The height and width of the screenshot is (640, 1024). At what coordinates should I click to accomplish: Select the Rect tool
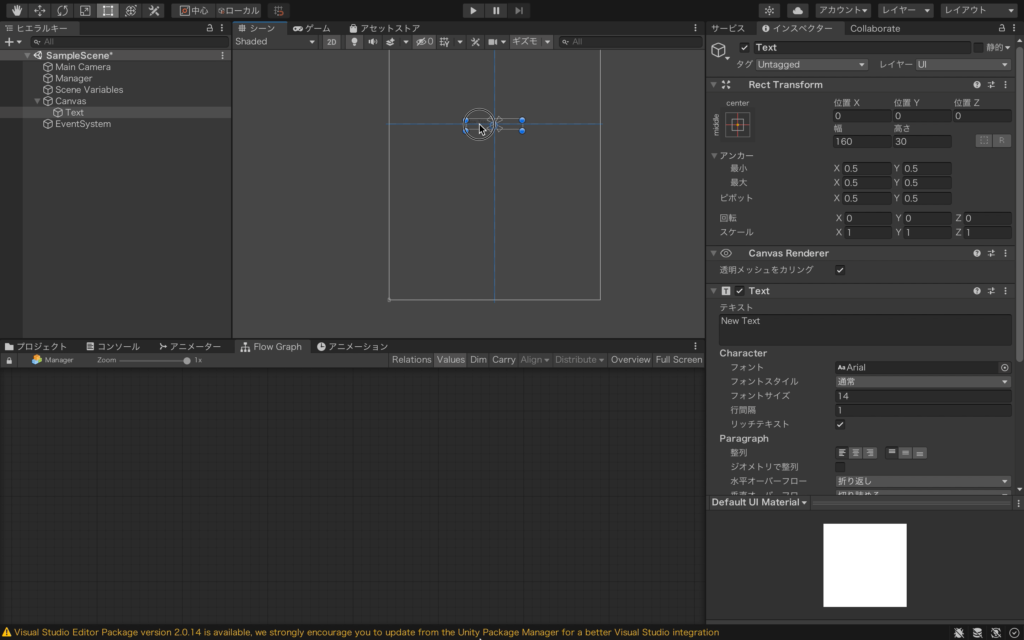[108, 10]
